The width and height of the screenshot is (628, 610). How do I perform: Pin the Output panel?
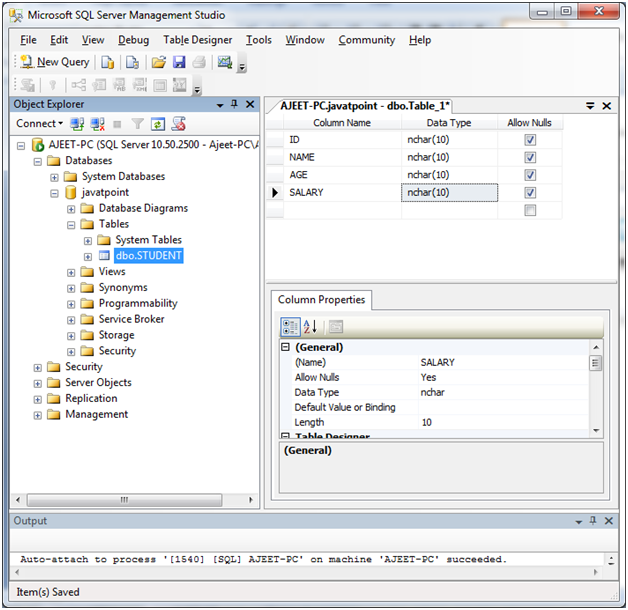coord(593,521)
